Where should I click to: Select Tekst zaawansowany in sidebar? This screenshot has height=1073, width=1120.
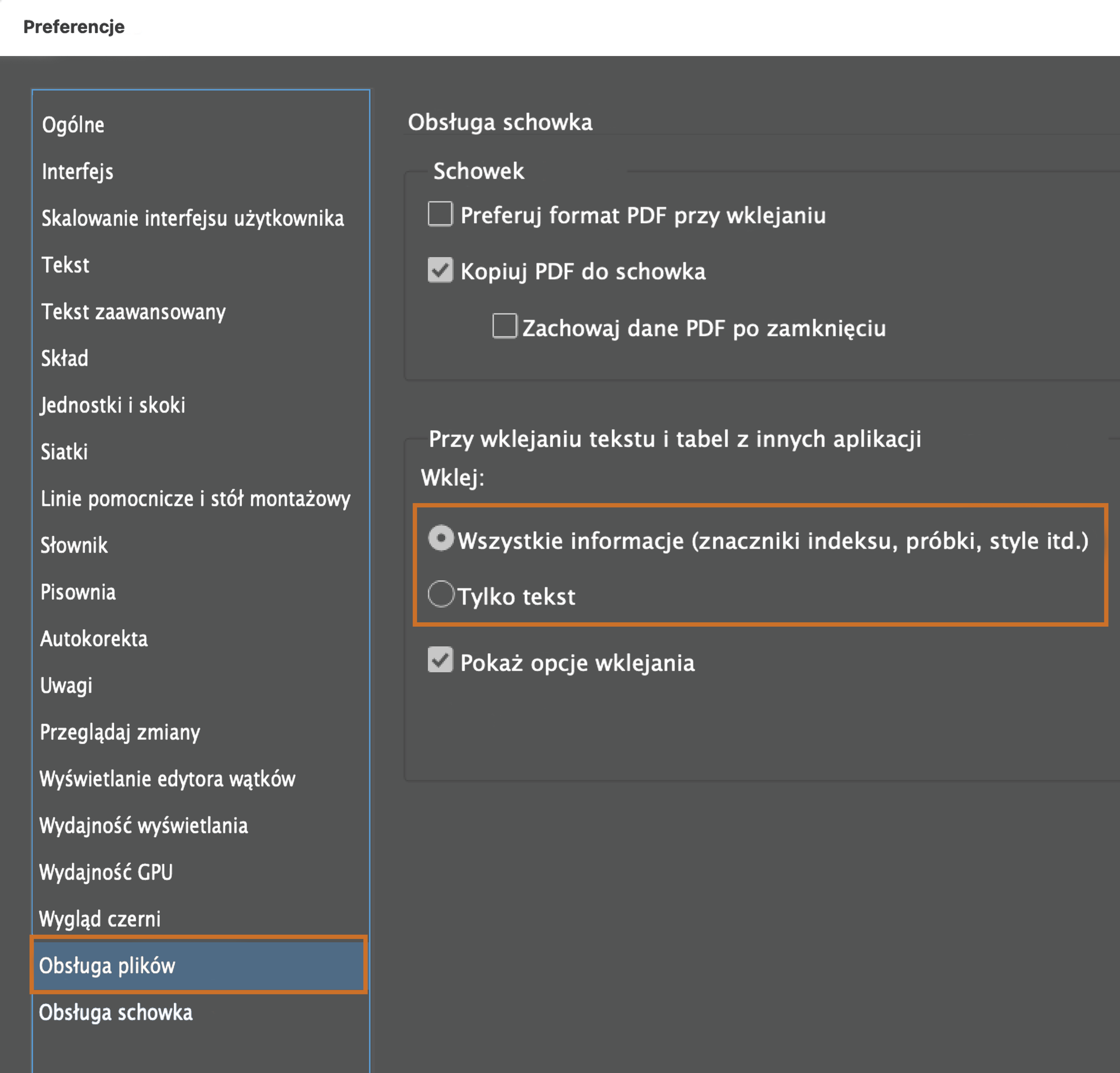[x=133, y=312]
